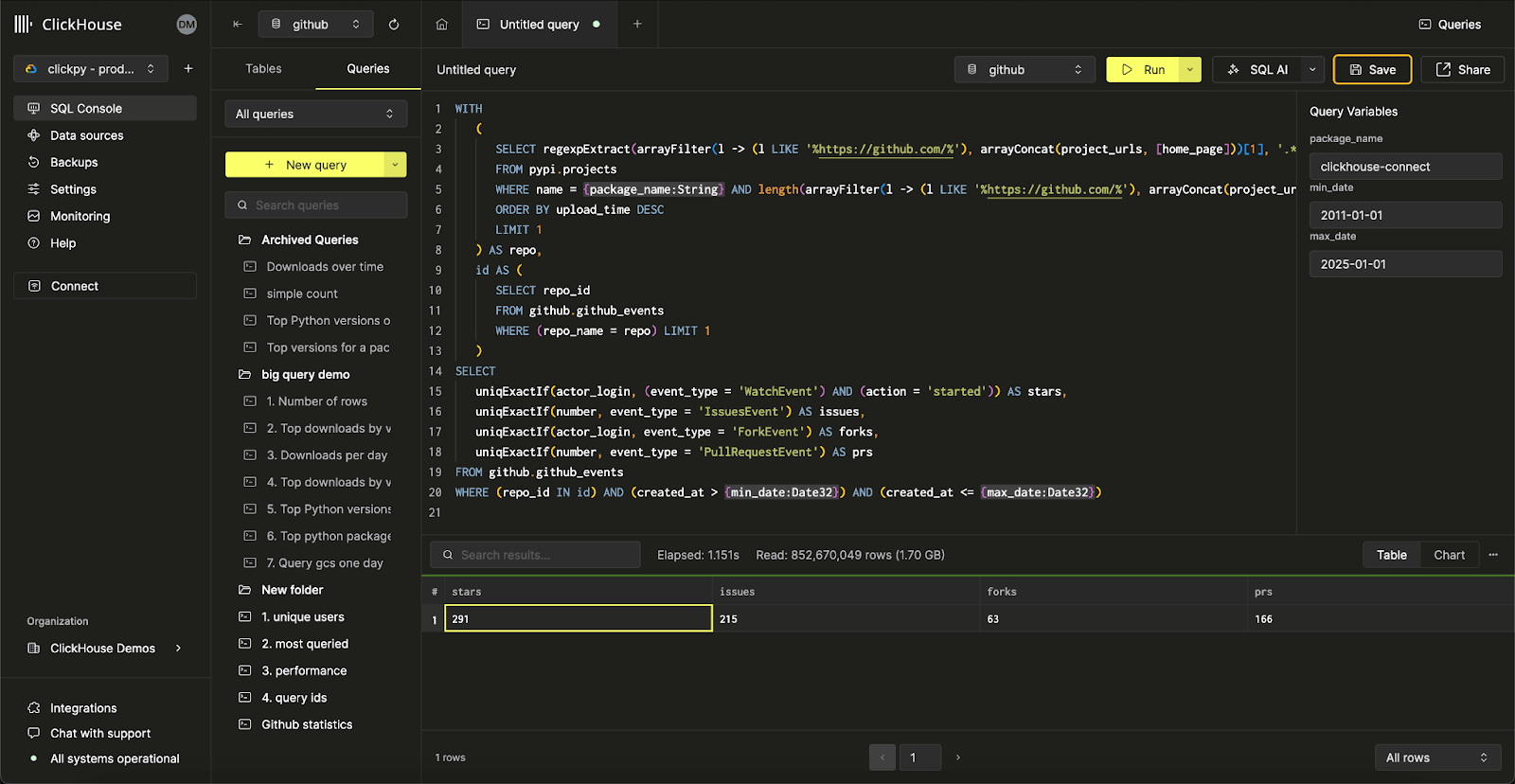Screen dimensions: 1515x784
Task: Add a new query tab with plus icon
Action: point(637,25)
